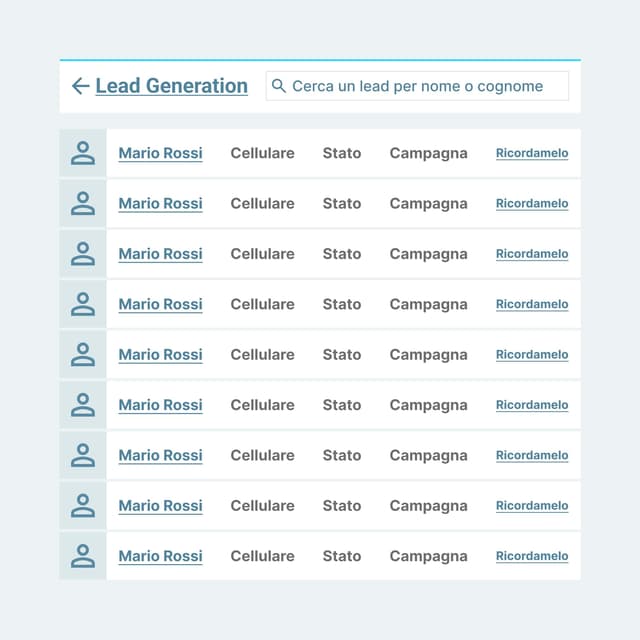Click Ricordamelo in the first row
The width and height of the screenshot is (640, 640).
(x=532, y=153)
